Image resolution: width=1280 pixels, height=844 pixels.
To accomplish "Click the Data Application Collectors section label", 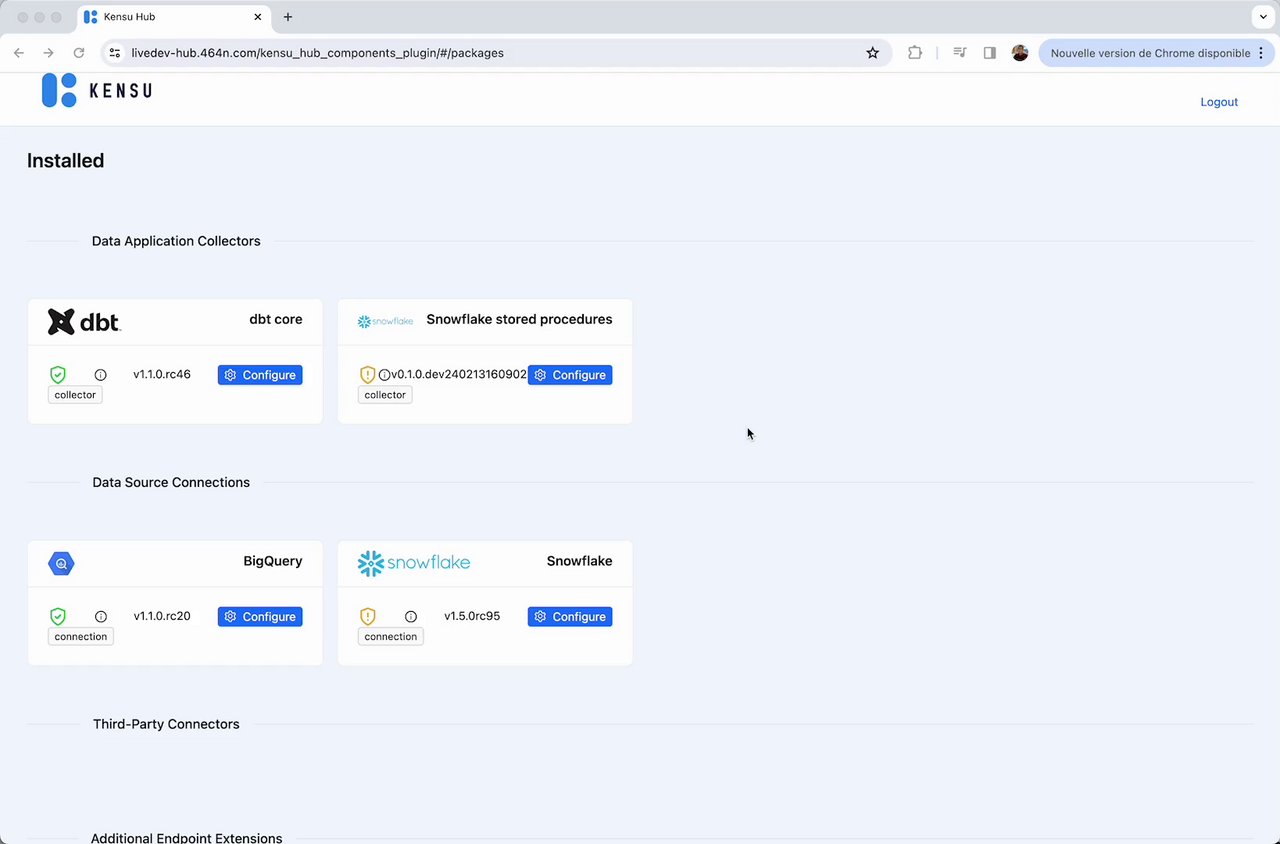I will pyautogui.click(x=176, y=241).
